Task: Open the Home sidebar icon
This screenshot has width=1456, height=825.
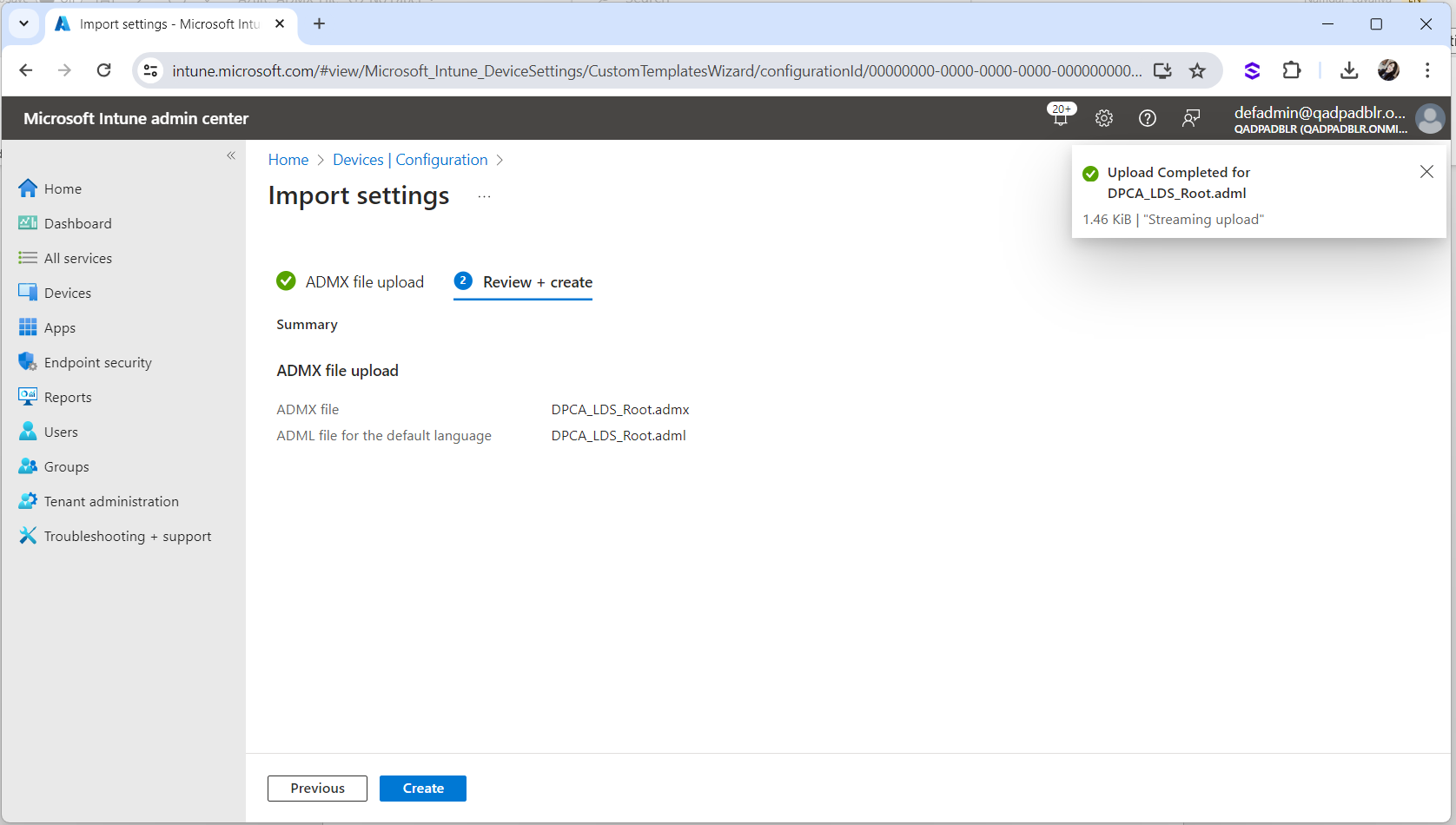Action: coord(28,188)
